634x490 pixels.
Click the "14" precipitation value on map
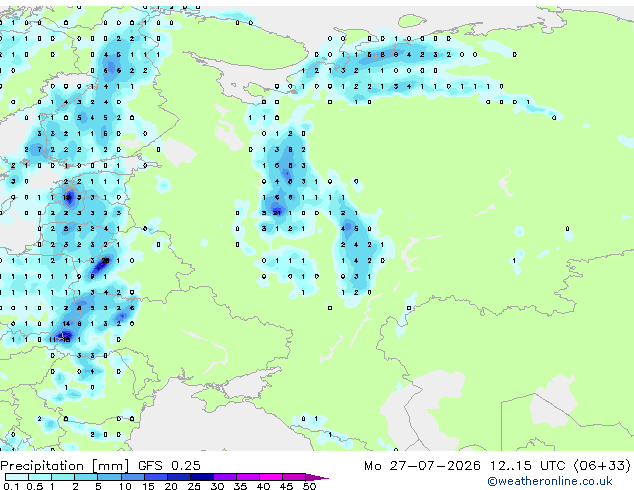coord(66,323)
